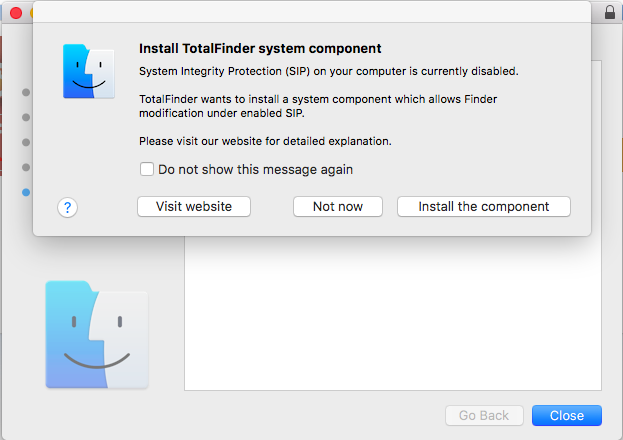Click the second gray step bullet in the sidebar
The image size is (623, 440).
click(x=26, y=117)
